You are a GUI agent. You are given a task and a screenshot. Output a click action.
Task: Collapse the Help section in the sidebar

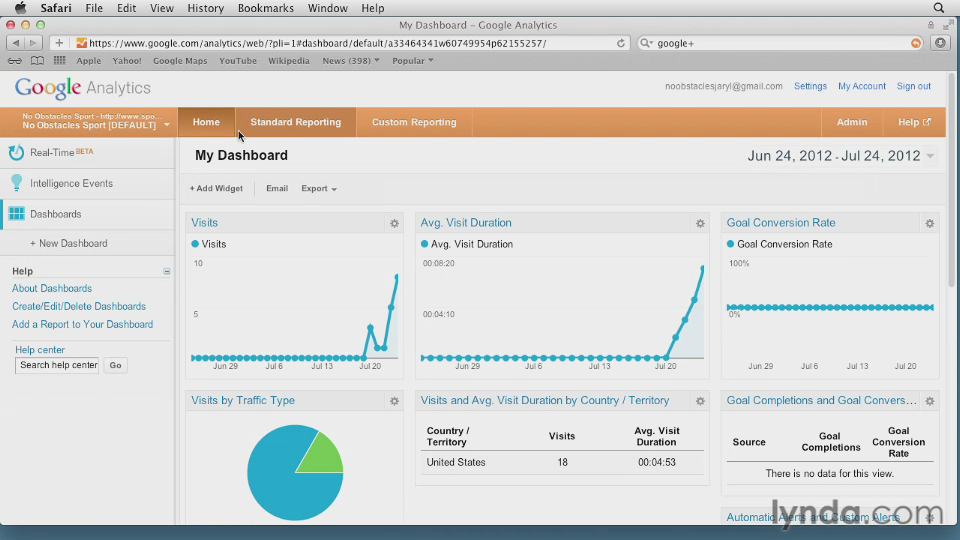point(167,271)
